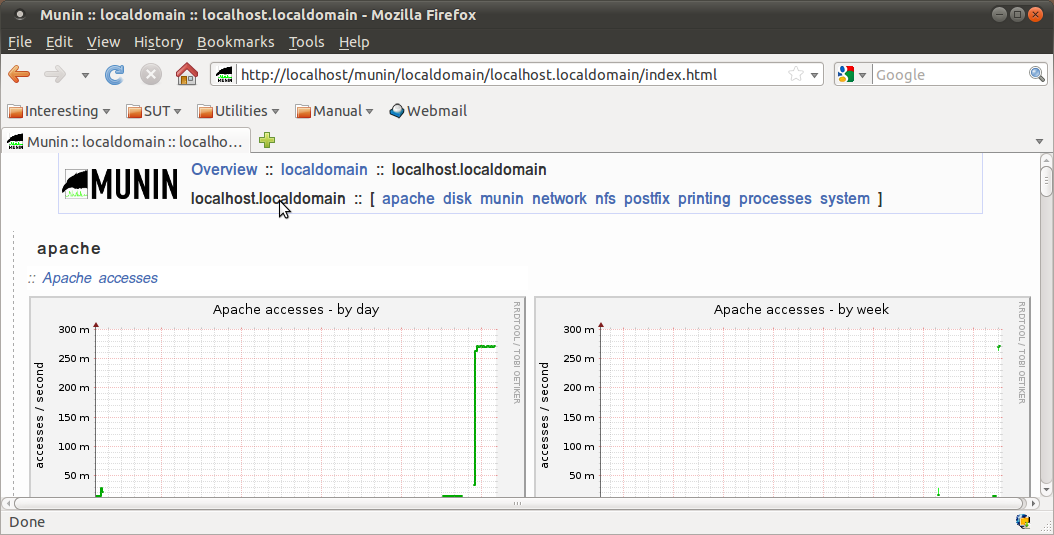Jump to the apache category link

pyautogui.click(x=408, y=198)
